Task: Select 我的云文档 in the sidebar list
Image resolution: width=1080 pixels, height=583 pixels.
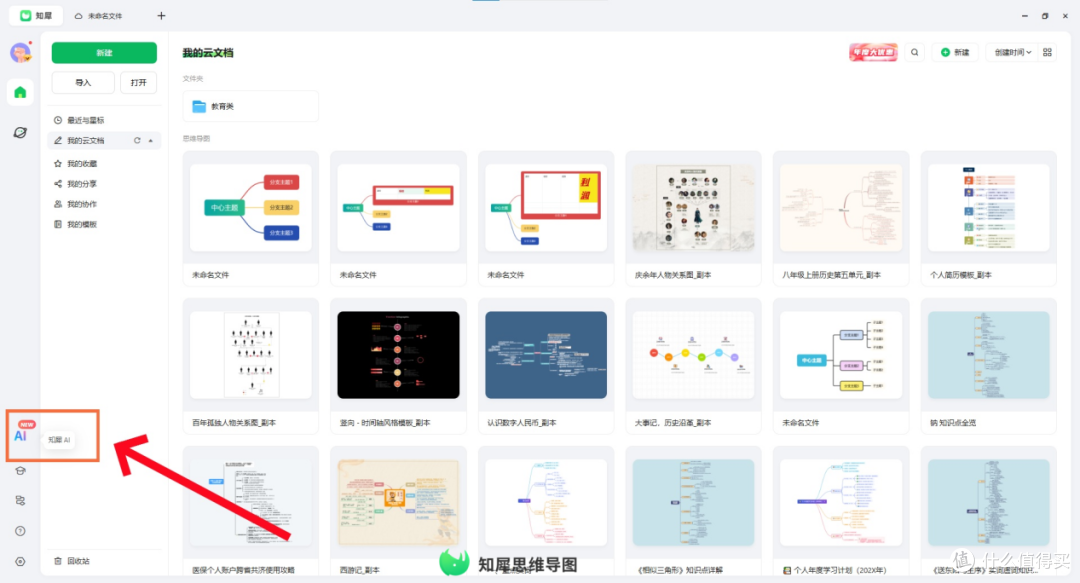Action: 105,141
